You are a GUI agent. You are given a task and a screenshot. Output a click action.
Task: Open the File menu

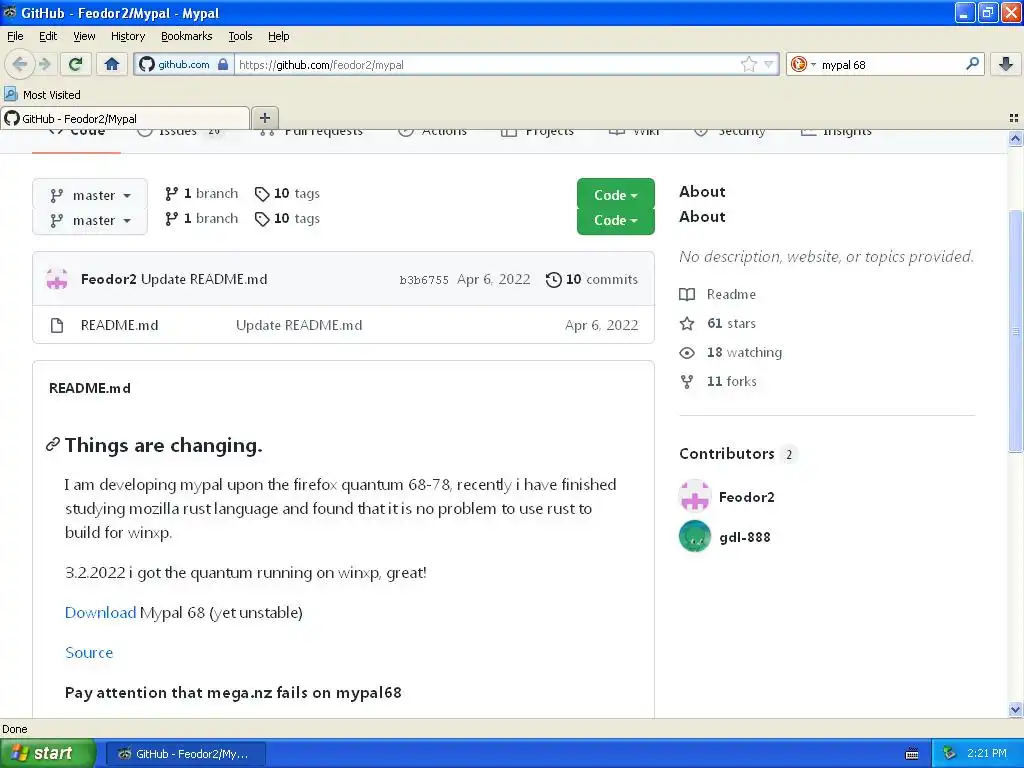(15, 36)
